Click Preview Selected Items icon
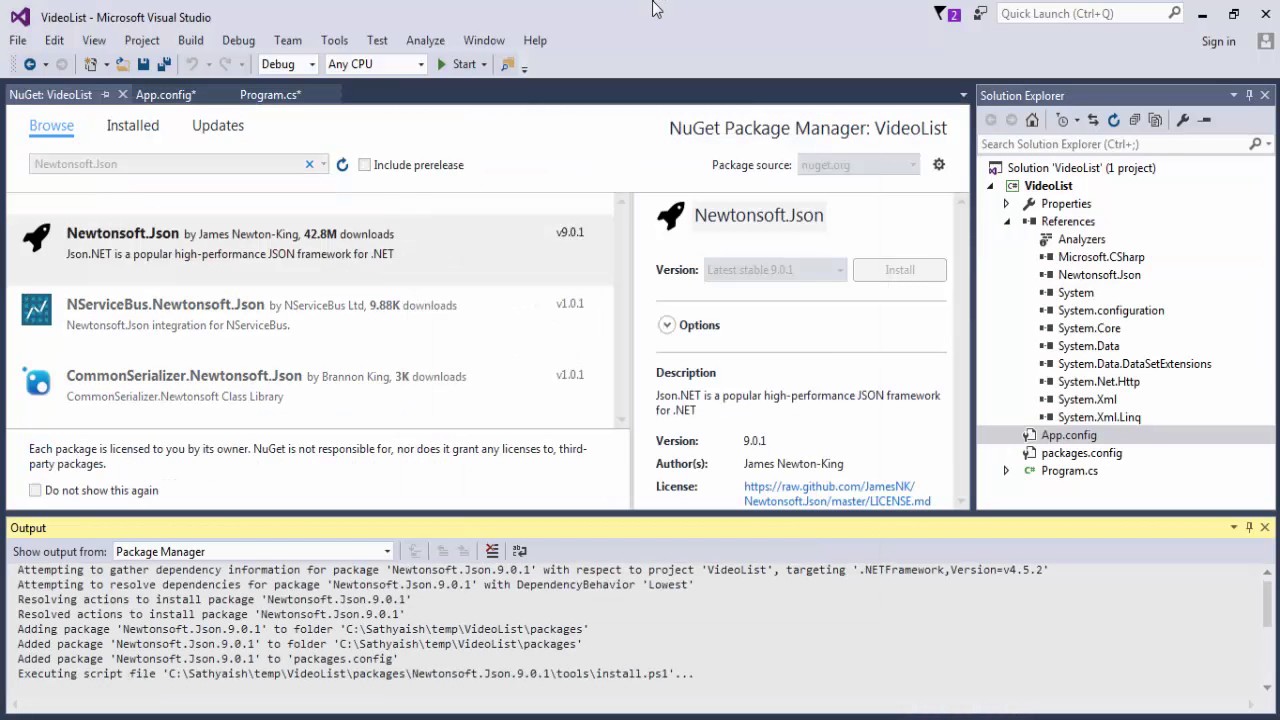 coord(1205,120)
